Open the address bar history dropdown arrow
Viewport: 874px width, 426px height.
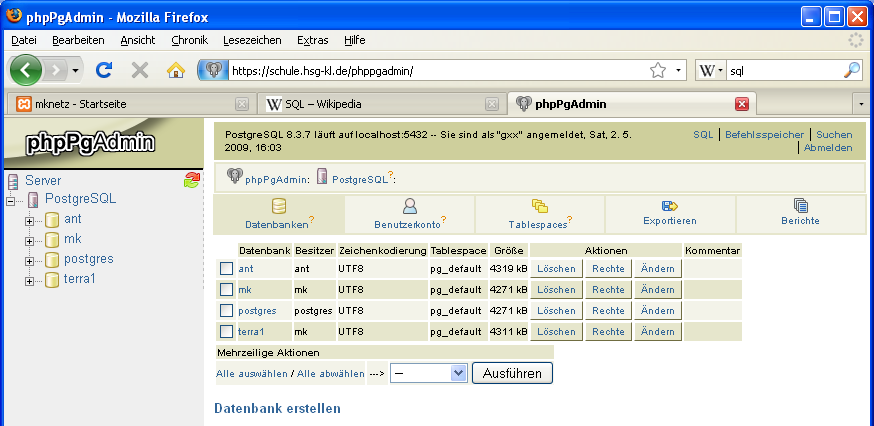[x=678, y=70]
